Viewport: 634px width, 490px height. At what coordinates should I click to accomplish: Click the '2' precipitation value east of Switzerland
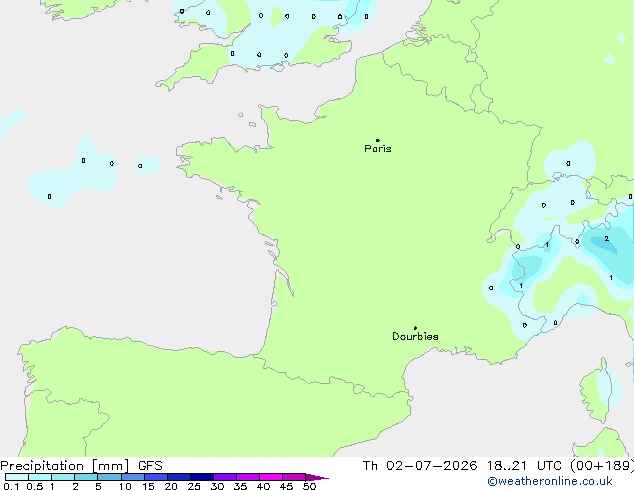(607, 239)
